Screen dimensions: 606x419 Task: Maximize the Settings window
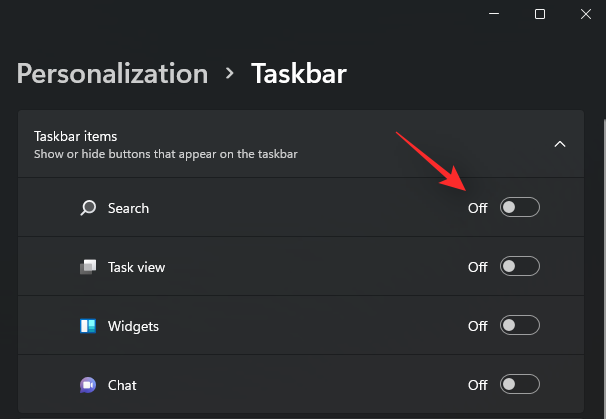point(540,14)
